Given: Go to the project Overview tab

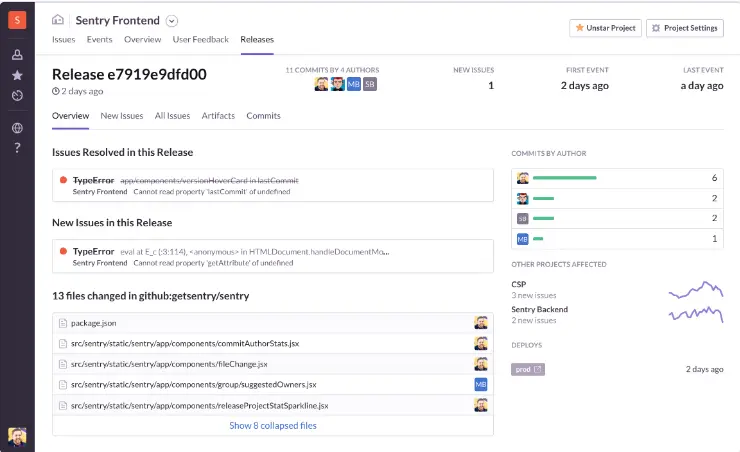Looking at the screenshot, I should (x=143, y=40).
